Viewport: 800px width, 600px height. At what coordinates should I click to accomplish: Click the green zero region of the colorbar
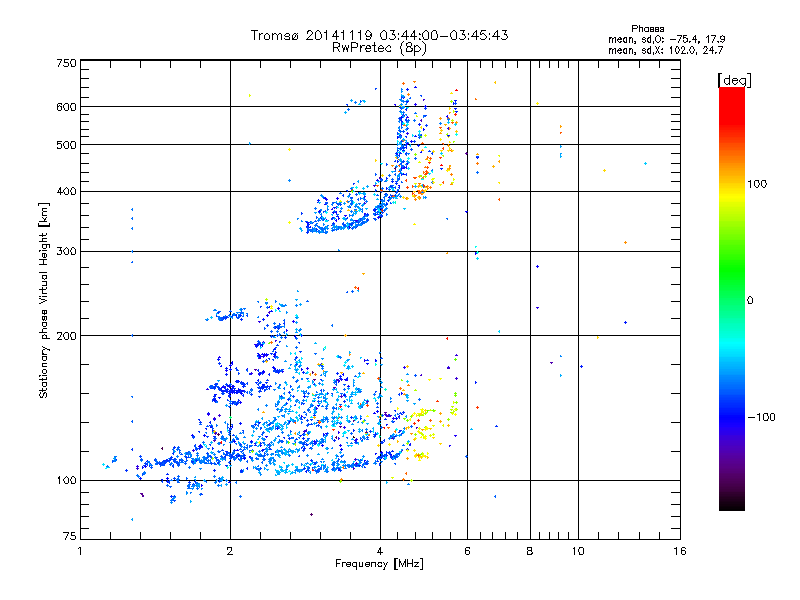pos(732,300)
